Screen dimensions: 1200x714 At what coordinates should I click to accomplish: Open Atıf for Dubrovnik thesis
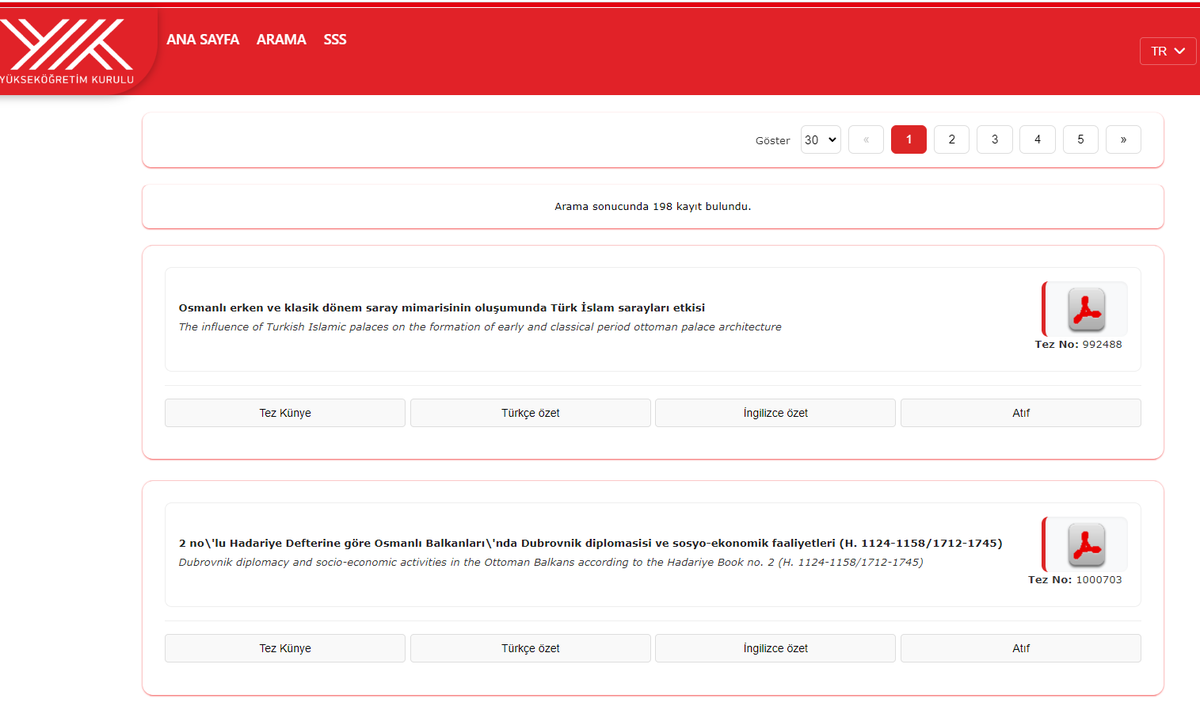[1021, 648]
